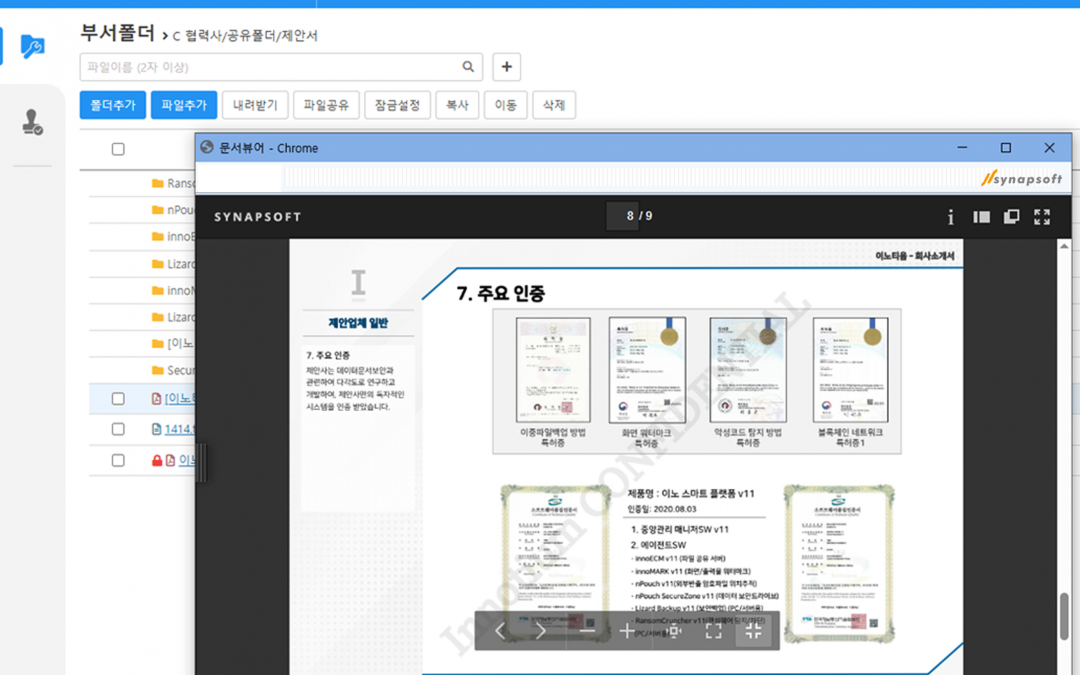Click the sidebar collapse handle on viewer left edge

[x=202, y=462]
